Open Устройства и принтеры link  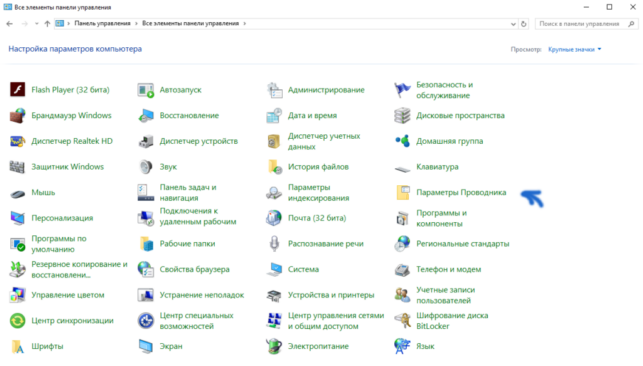pyautogui.click(x=331, y=295)
